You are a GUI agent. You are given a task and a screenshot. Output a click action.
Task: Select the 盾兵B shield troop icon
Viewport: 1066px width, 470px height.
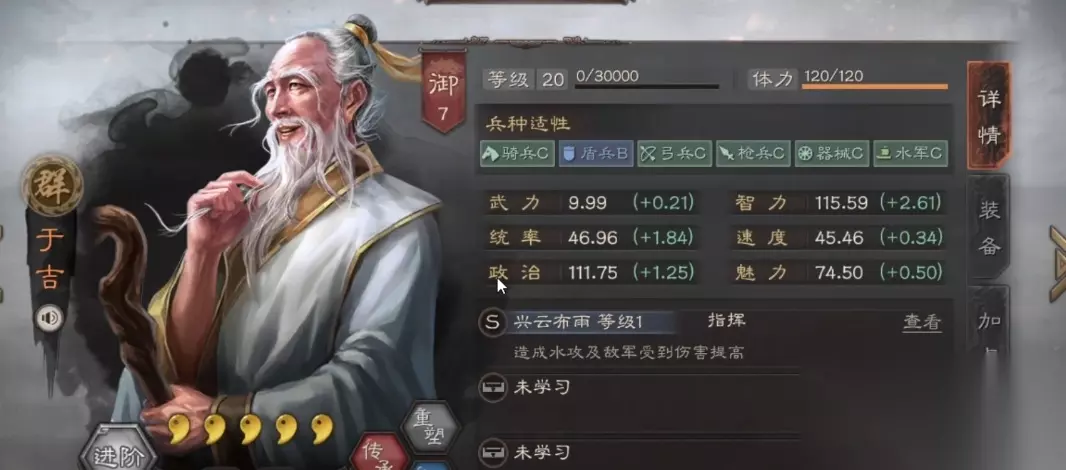(x=596, y=154)
